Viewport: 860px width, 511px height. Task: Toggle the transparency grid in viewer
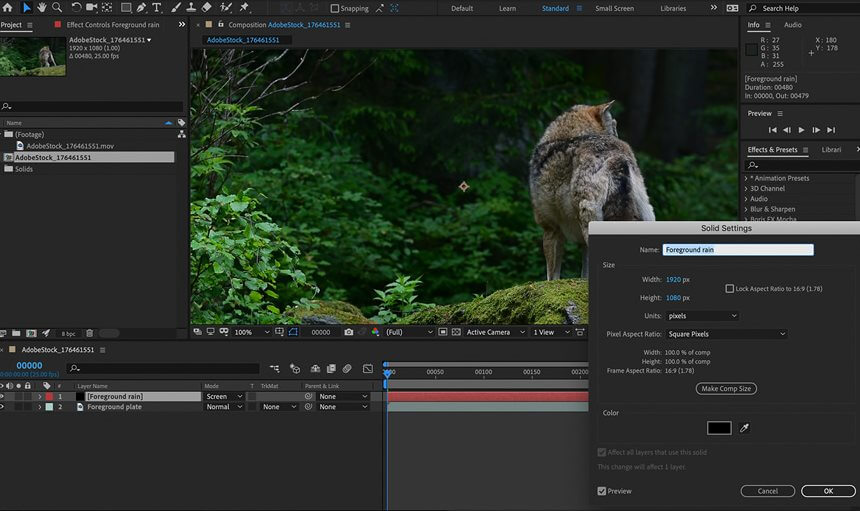(456, 332)
